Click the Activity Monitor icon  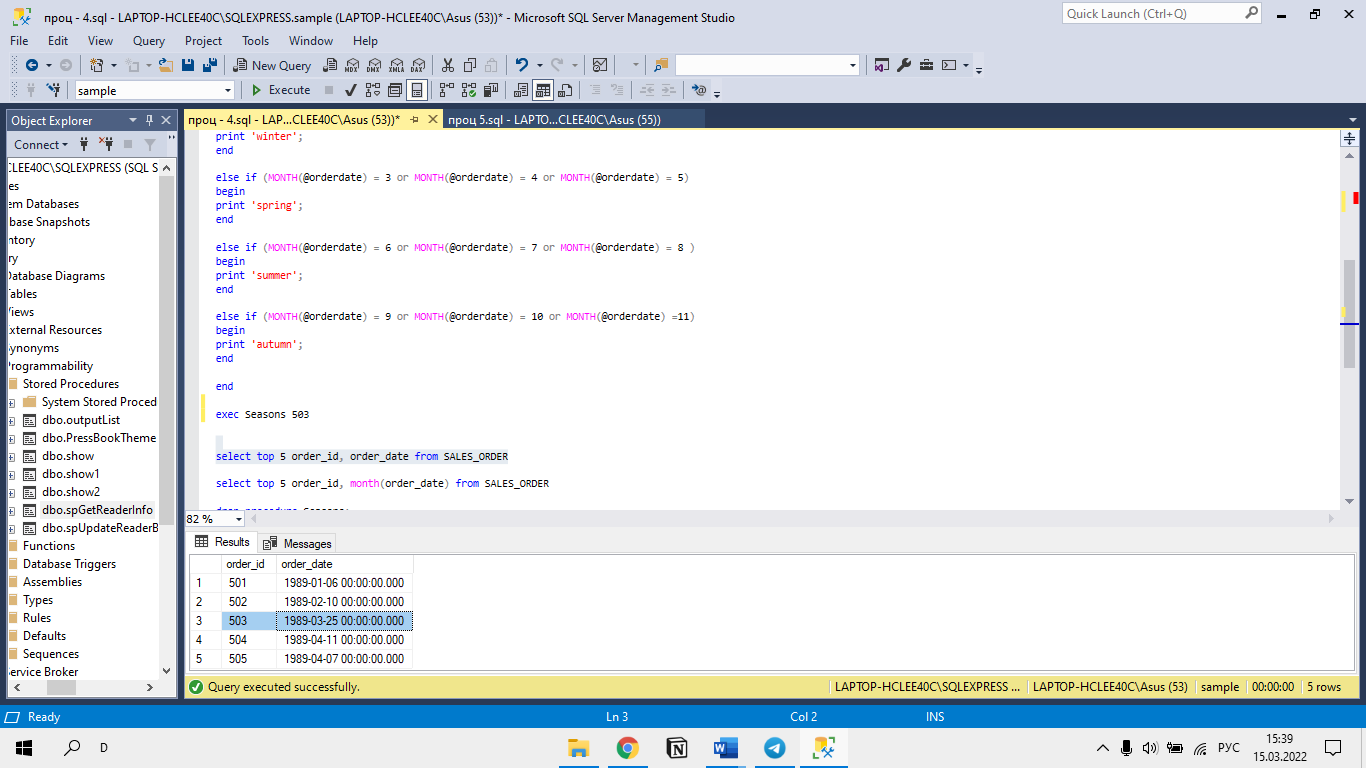pyautogui.click(x=599, y=65)
